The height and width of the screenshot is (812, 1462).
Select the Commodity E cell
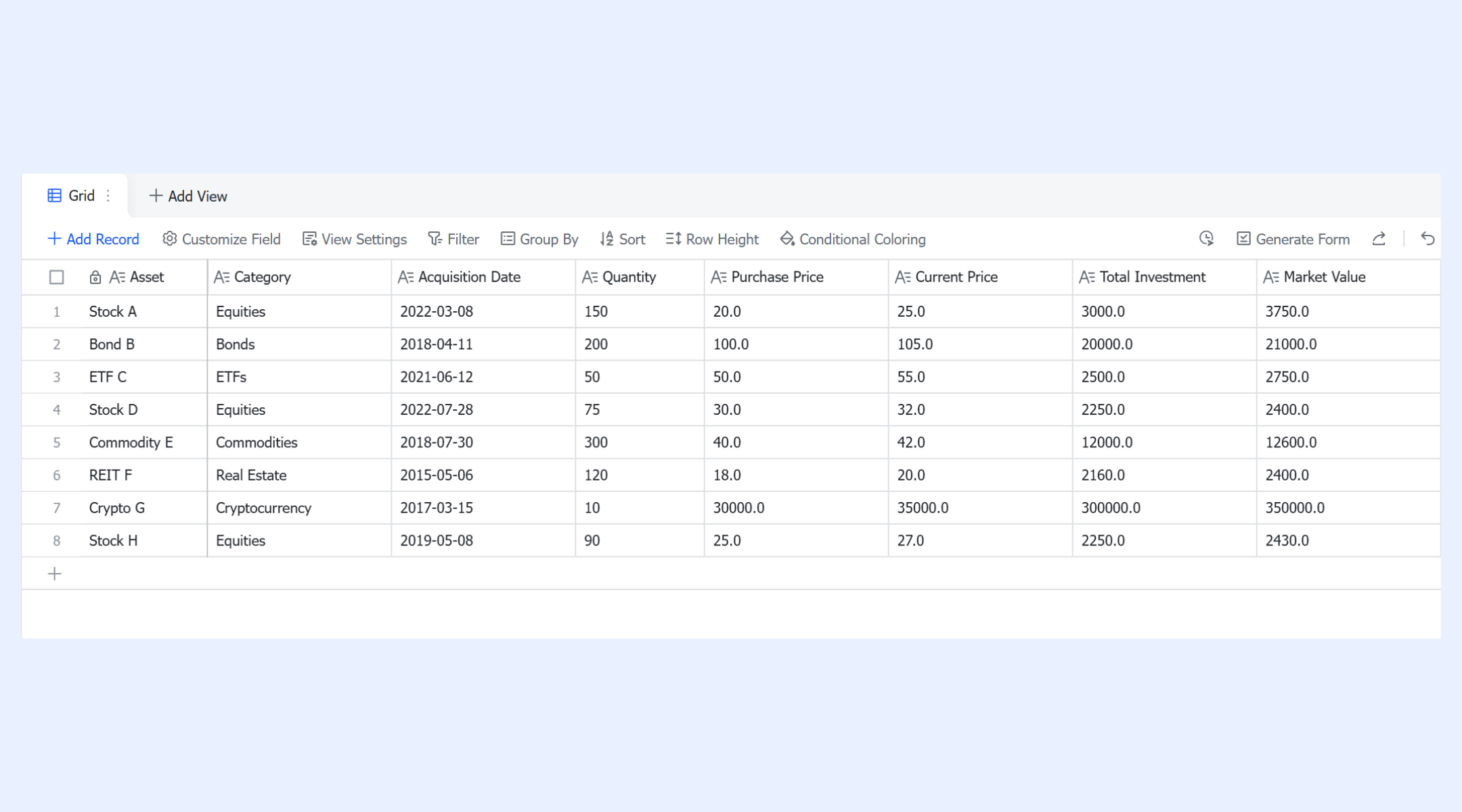click(144, 443)
